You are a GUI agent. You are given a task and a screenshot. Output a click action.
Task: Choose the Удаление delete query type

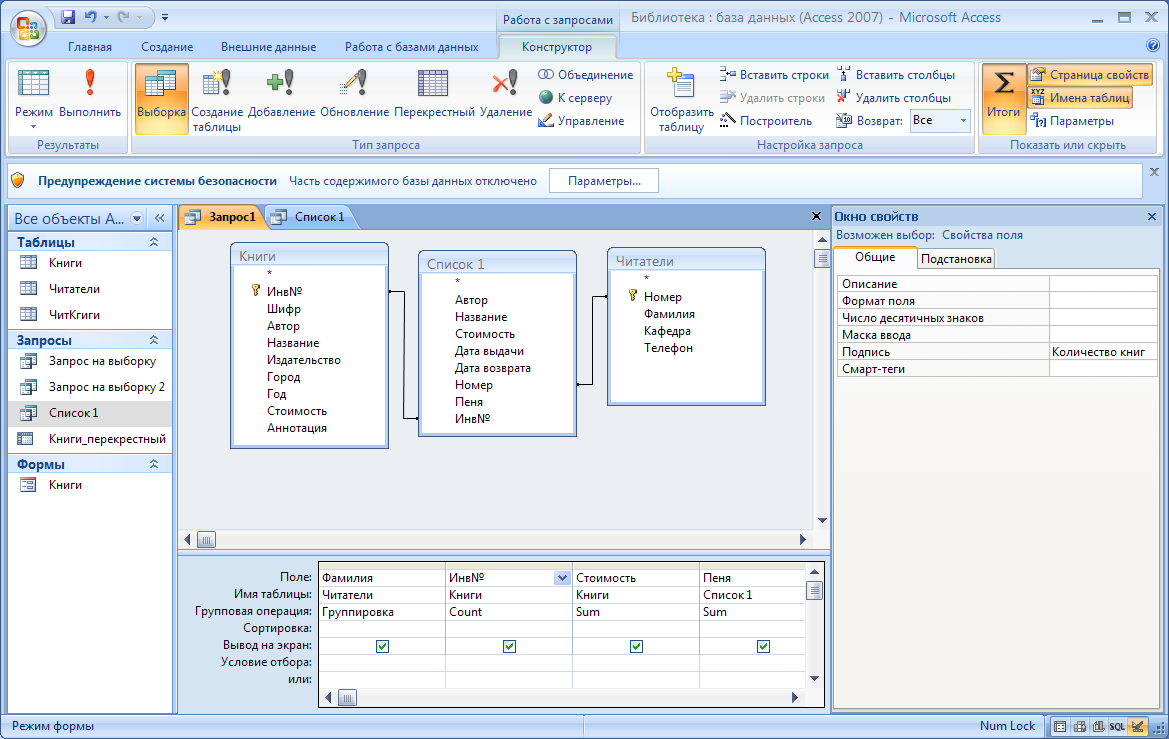pyautogui.click(x=505, y=95)
